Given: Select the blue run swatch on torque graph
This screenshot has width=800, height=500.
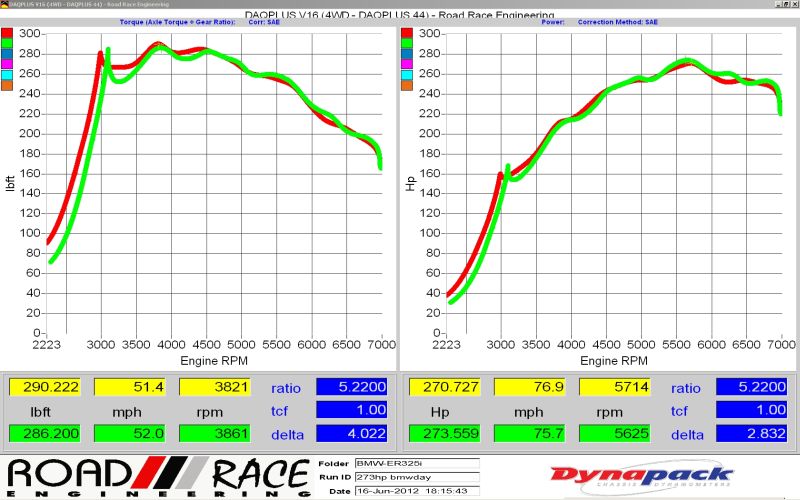Looking at the screenshot, I should [x=7, y=57].
